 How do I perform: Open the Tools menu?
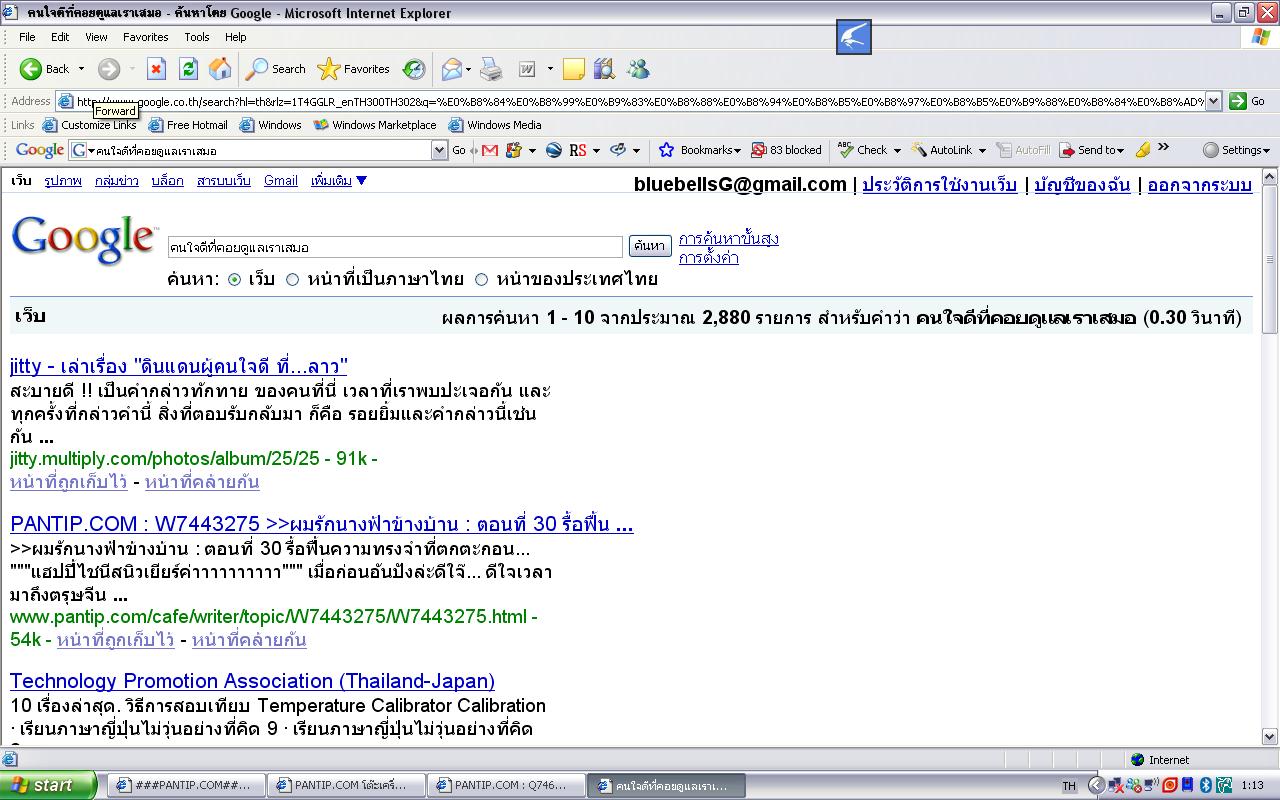tap(197, 37)
